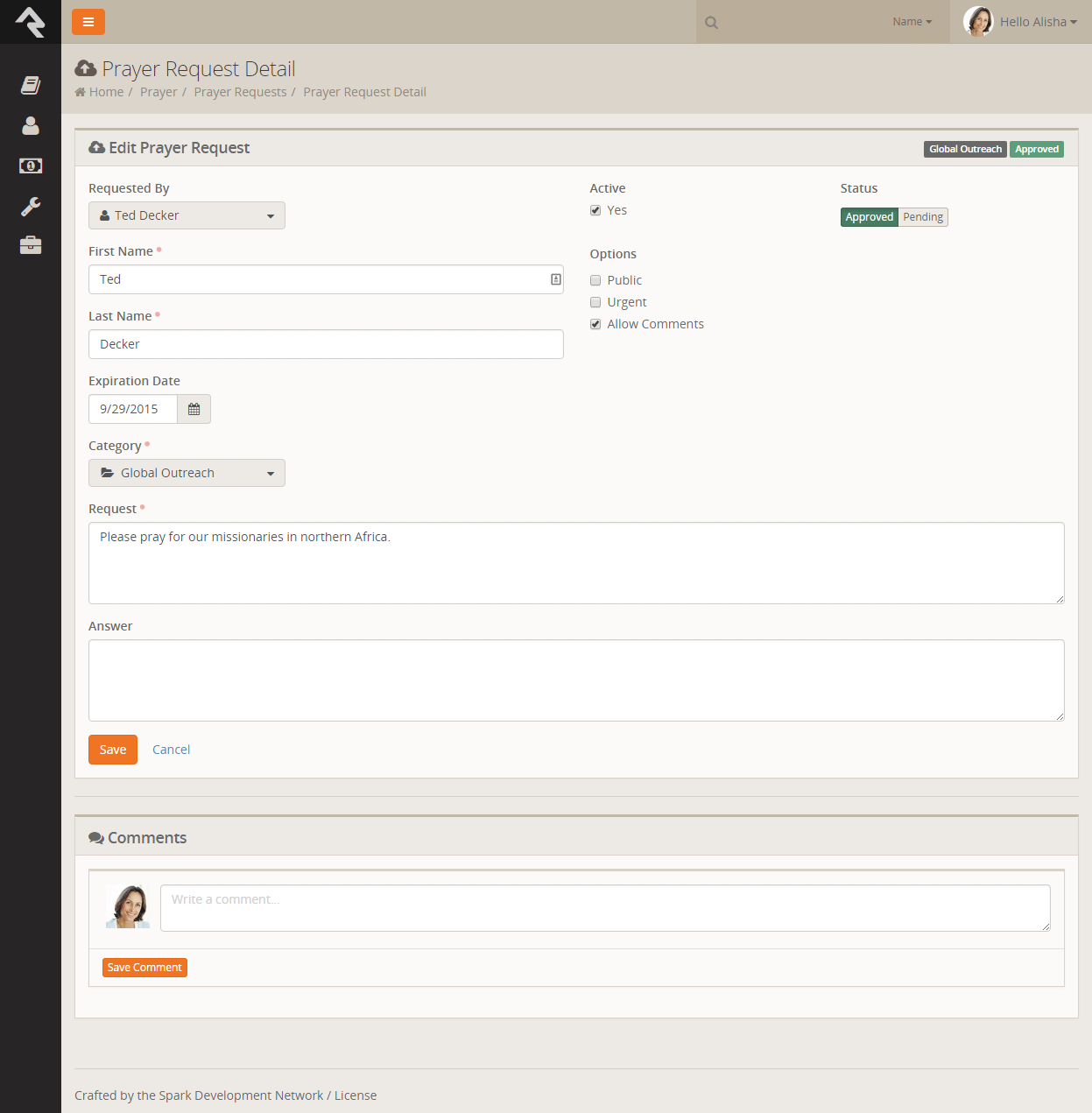Uncheck the Active Yes checkbox
This screenshot has height=1113, width=1092.
[x=595, y=210]
